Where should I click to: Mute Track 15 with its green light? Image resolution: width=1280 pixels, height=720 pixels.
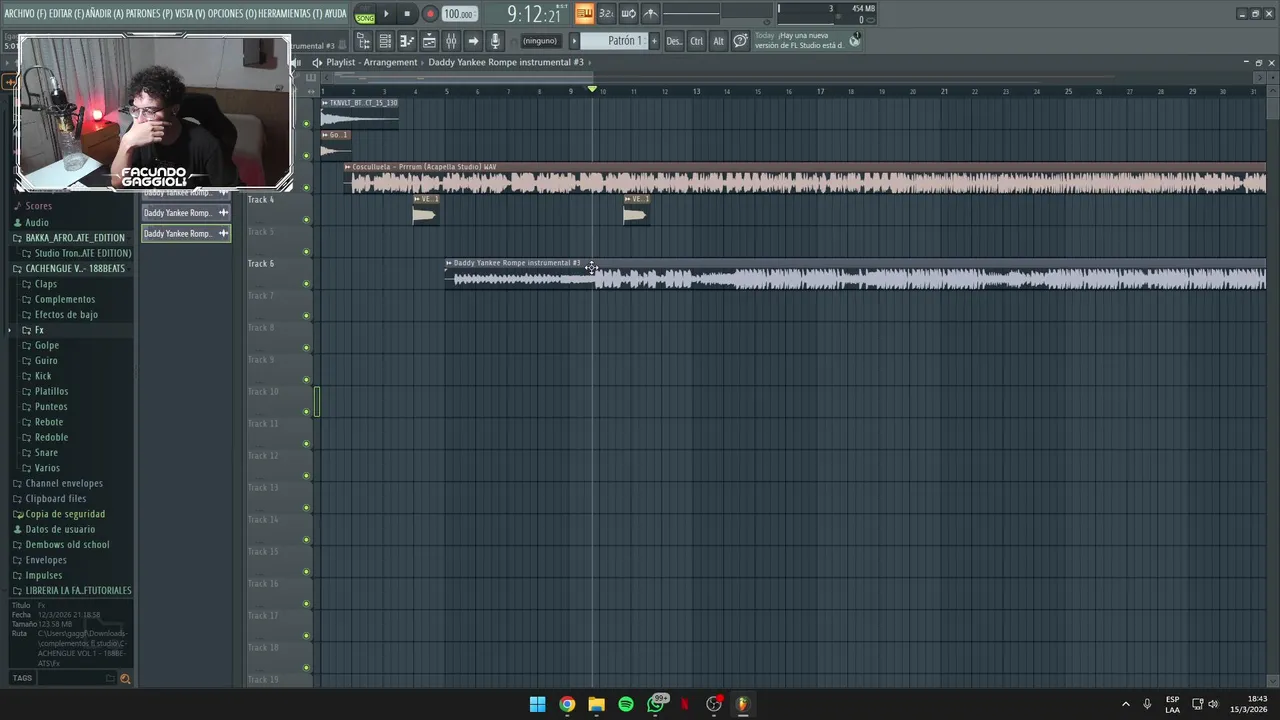click(x=307, y=572)
